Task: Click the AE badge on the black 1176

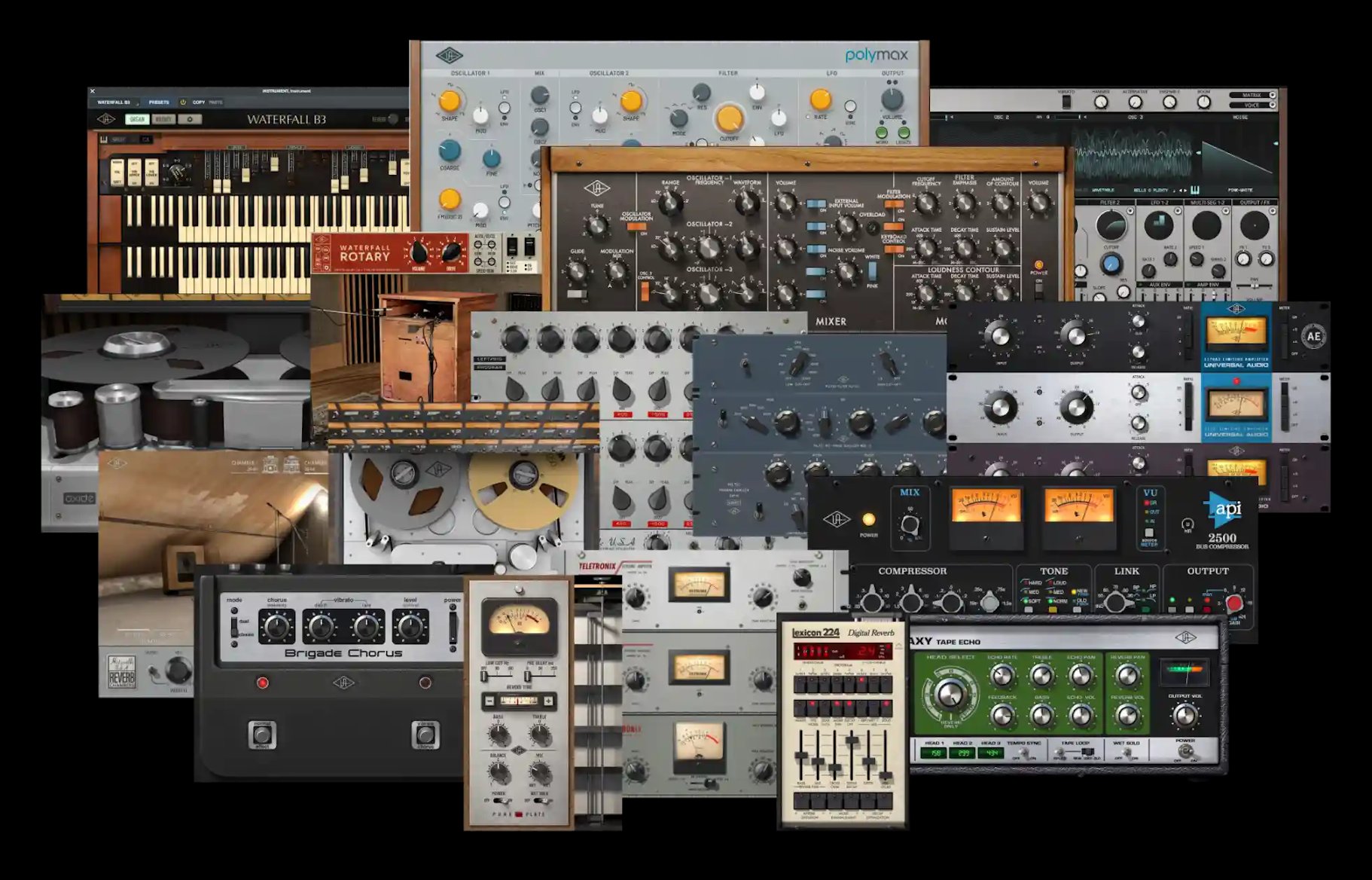Action: tap(1314, 337)
